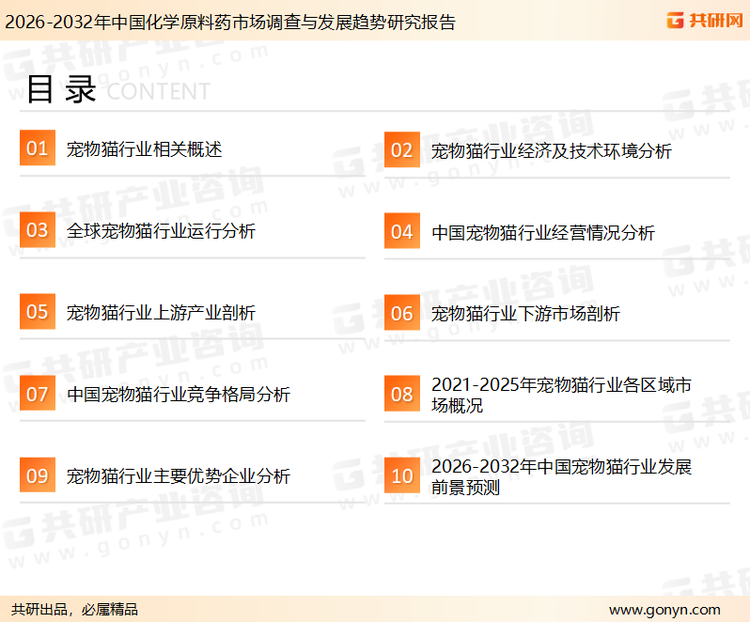Click the footer slogan 共研出品，必属精品
750x622 pixels.
tap(75, 610)
